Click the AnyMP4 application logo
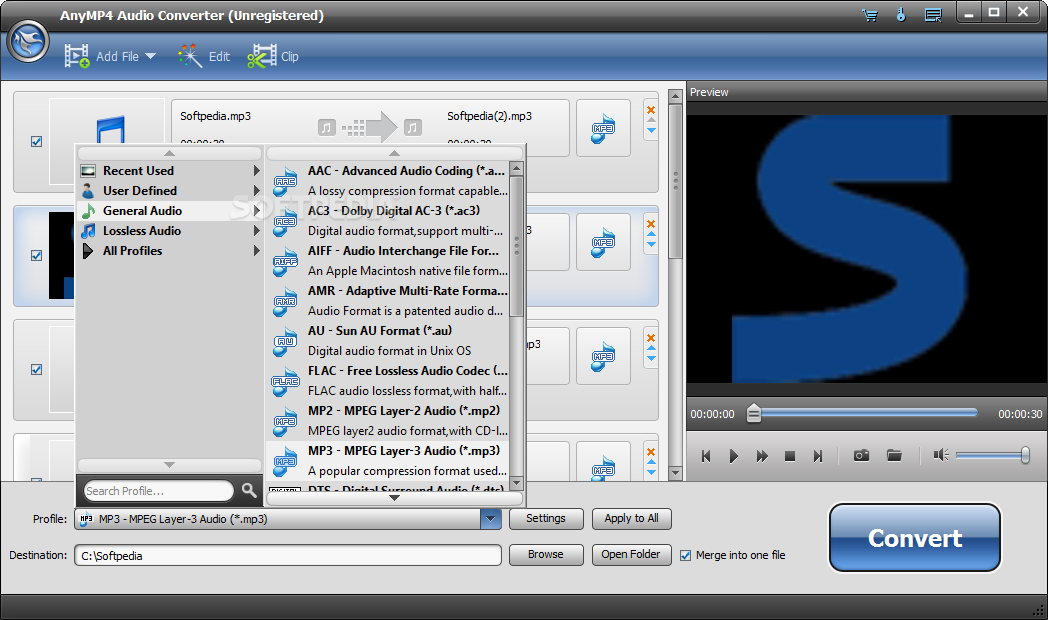The width and height of the screenshot is (1048, 620). [x=28, y=41]
